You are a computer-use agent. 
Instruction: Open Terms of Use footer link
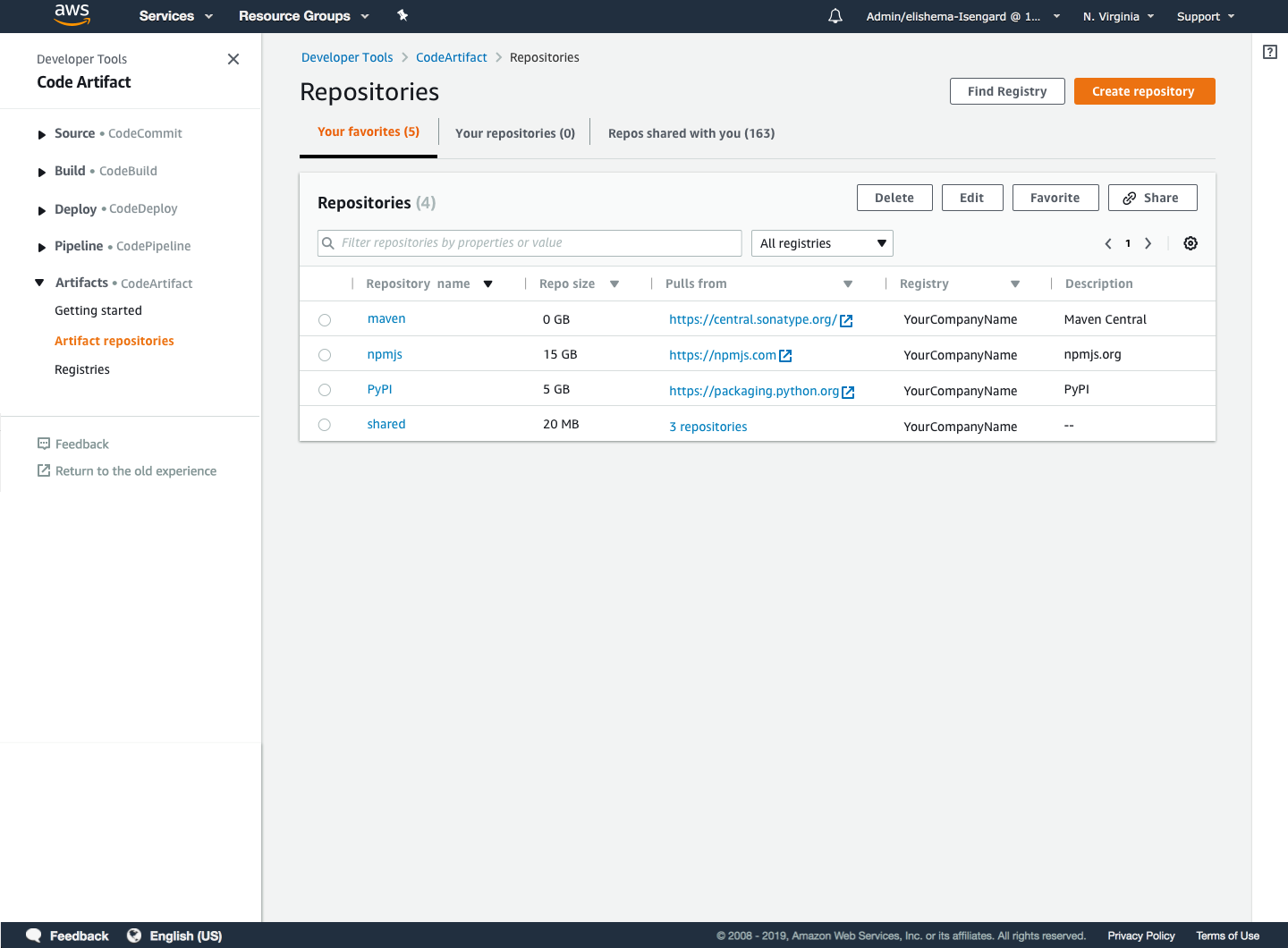point(1227,935)
